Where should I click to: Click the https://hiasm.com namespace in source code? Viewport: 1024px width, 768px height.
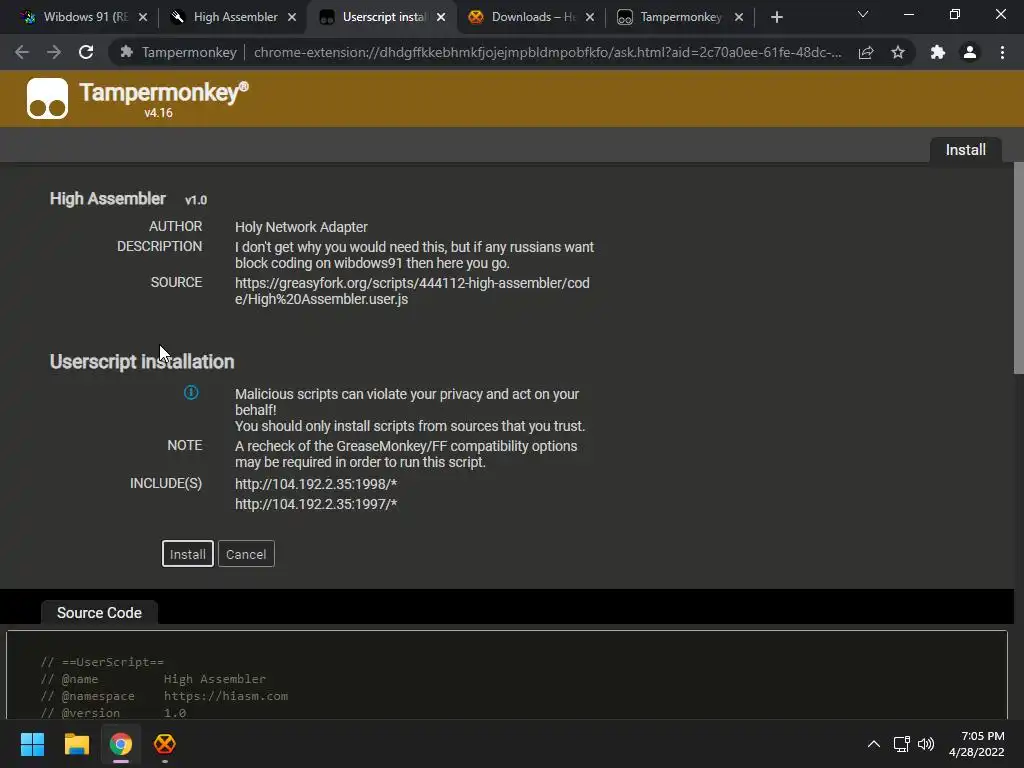(226, 696)
